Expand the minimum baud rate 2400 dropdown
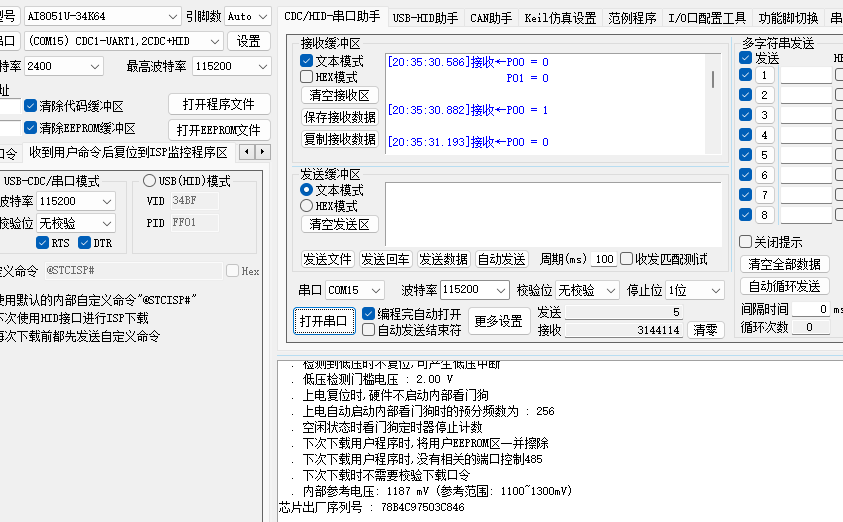The height and width of the screenshot is (522, 843). (63, 66)
